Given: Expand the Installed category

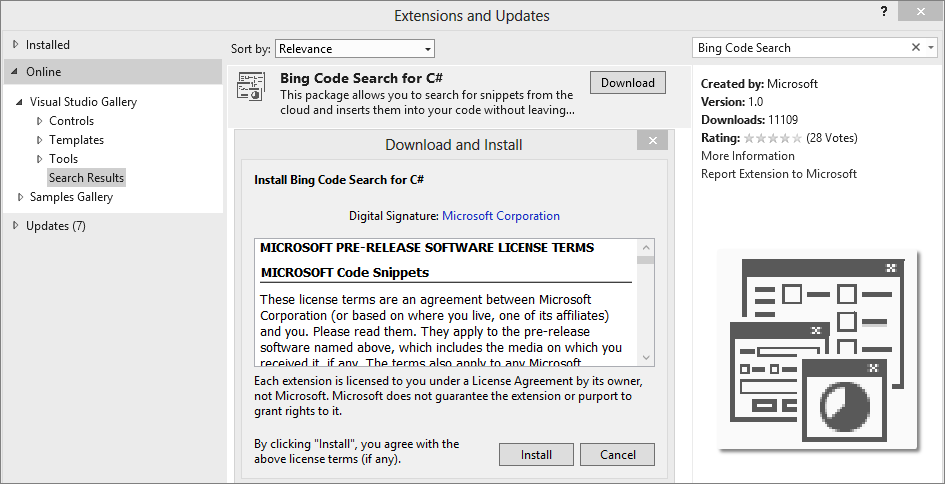Looking at the screenshot, I should pos(16,45).
